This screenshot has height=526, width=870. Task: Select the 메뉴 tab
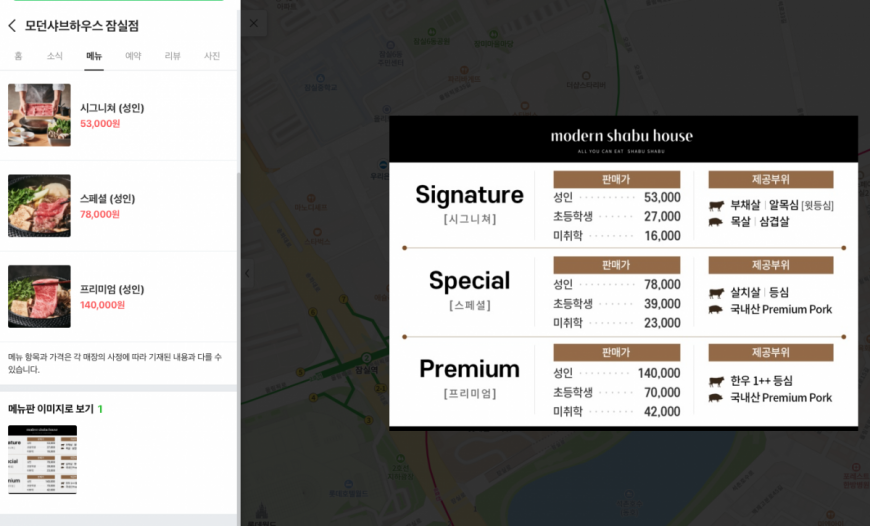(94, 55)
